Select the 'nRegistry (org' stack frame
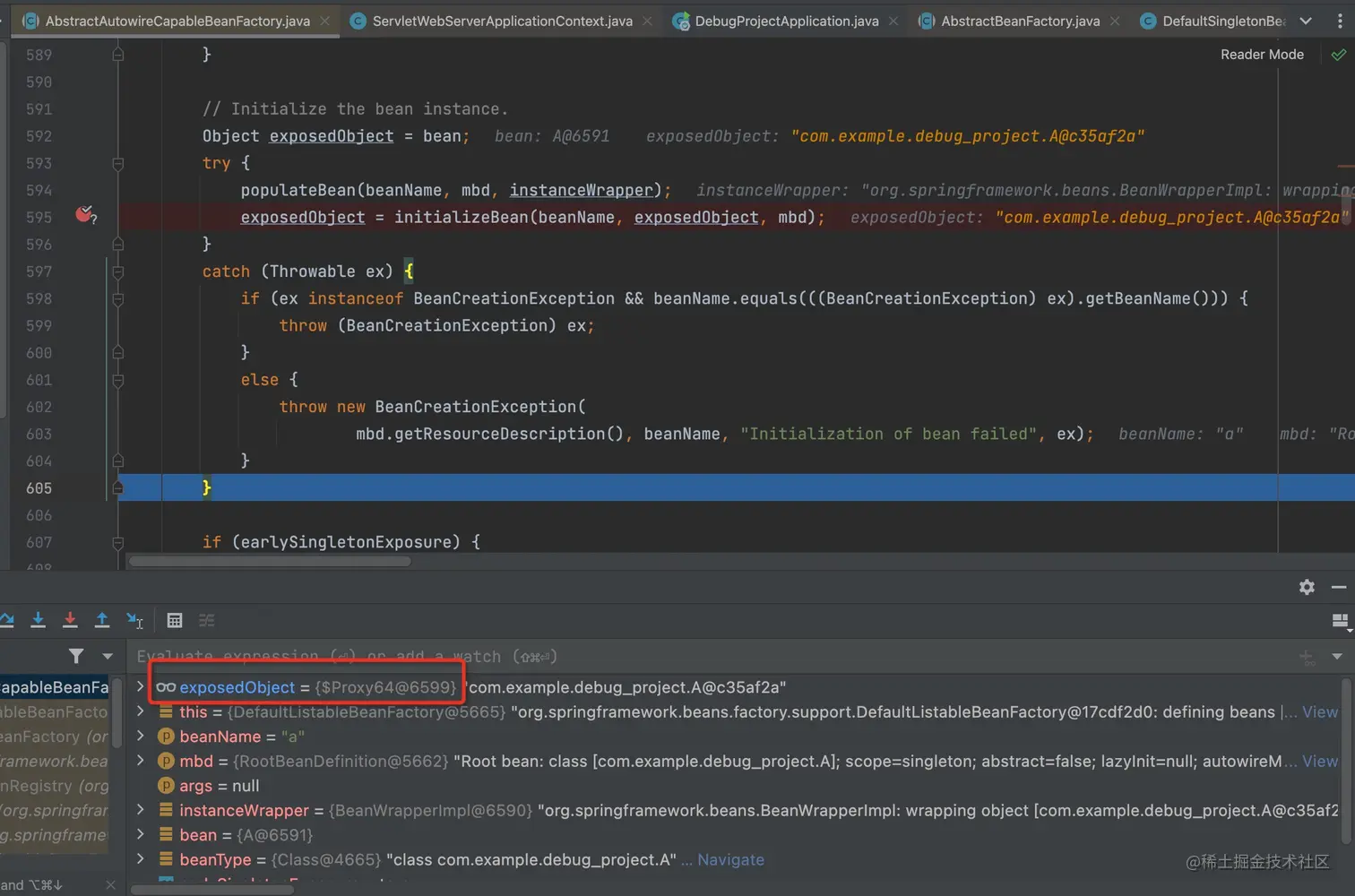The width and height of the screenshot is (1355, 896). point(55,786)
